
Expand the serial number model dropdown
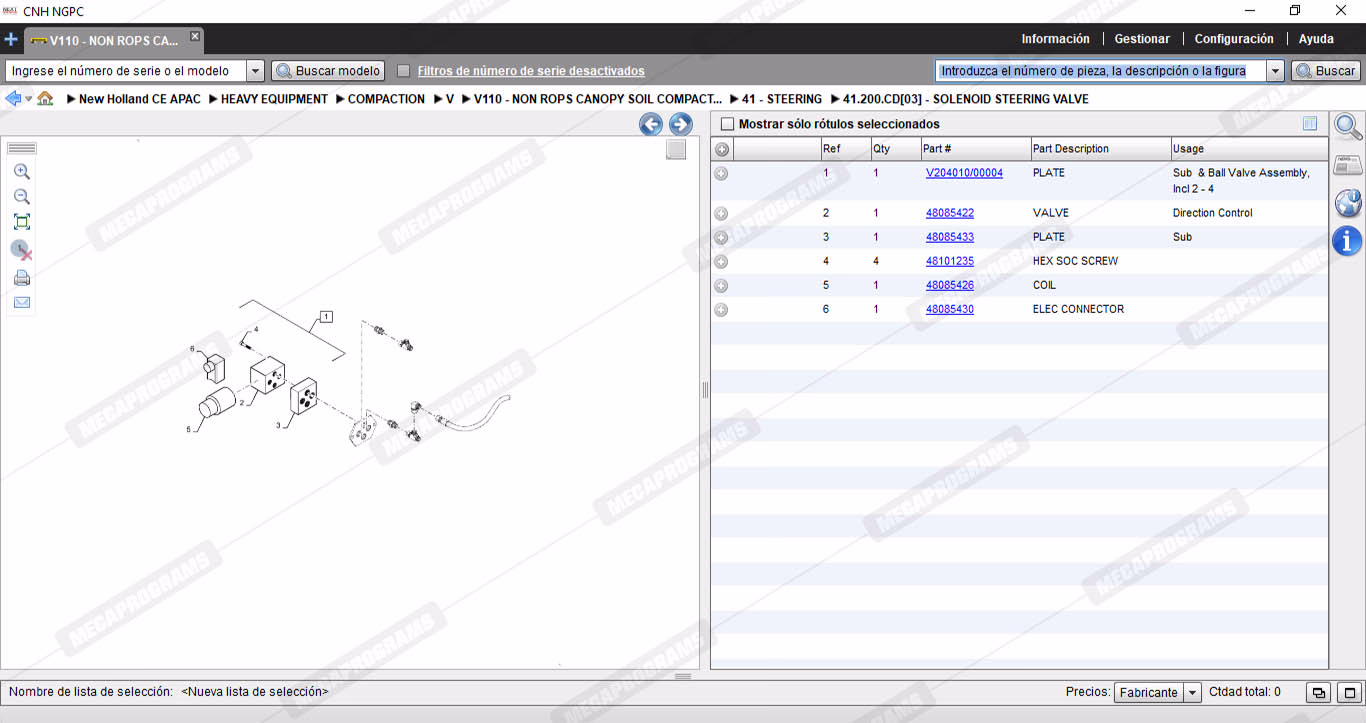click(x=255, y=71)
